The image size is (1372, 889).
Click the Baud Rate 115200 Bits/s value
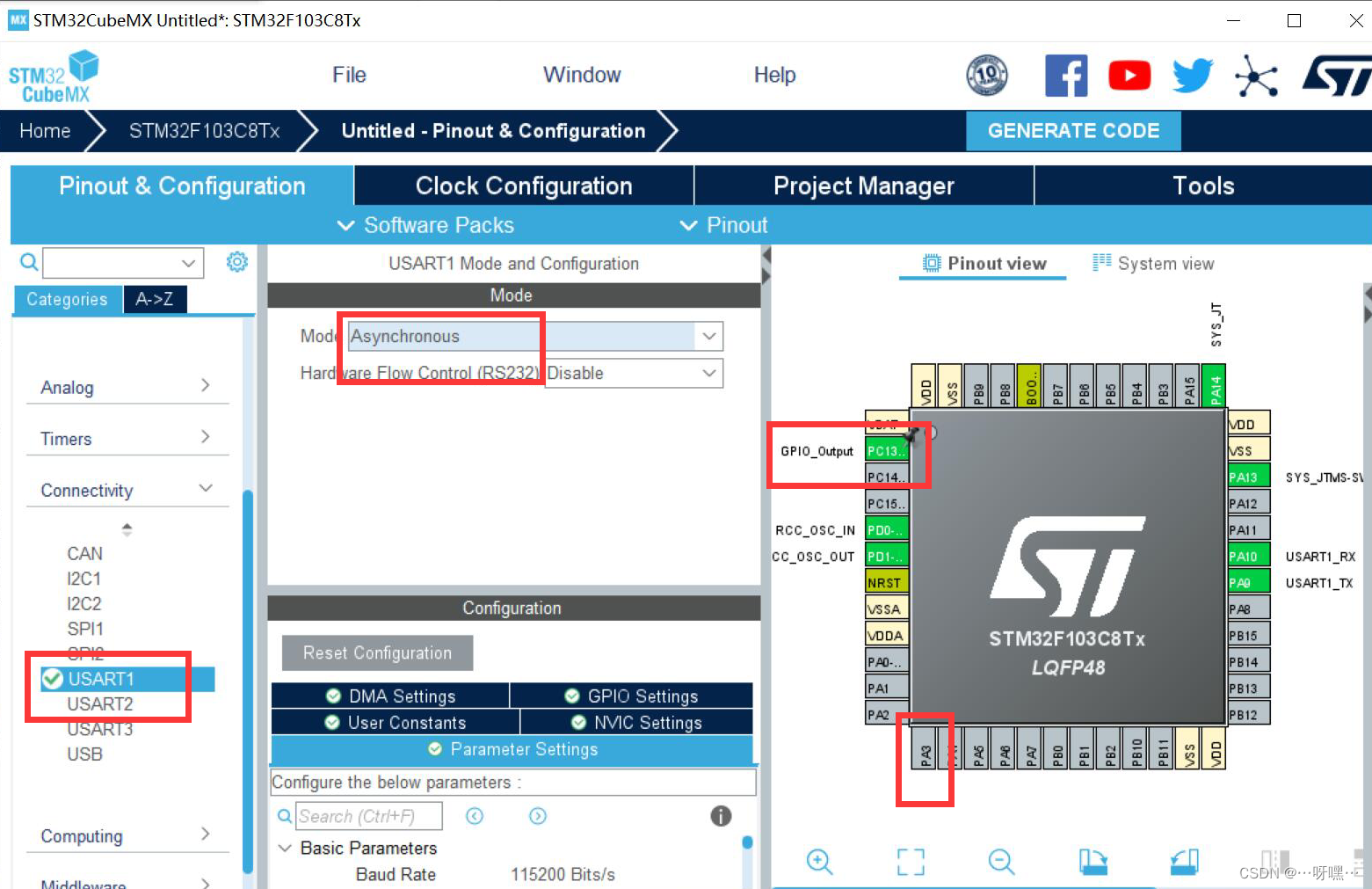(563, 874)
